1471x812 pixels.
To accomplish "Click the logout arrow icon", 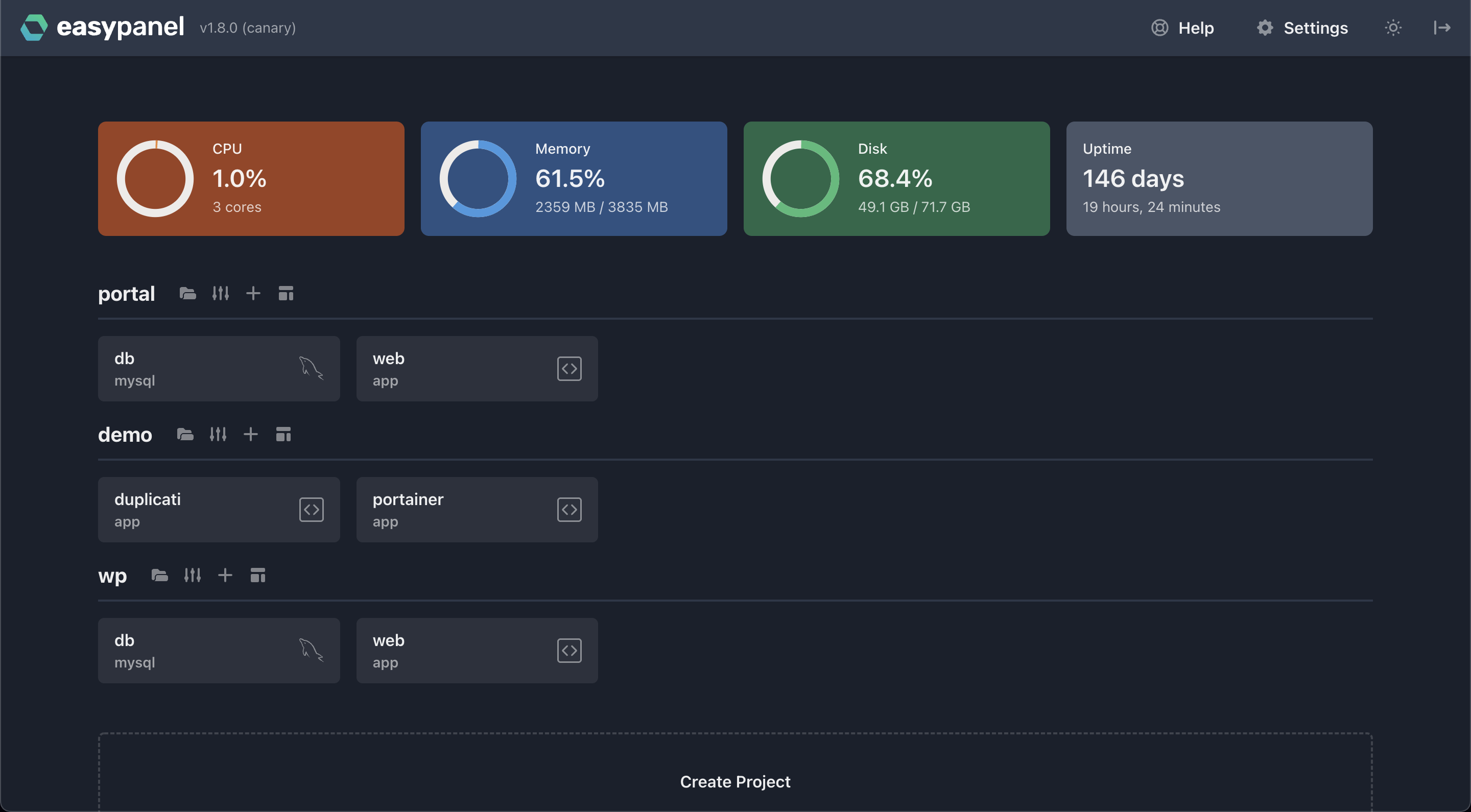I will coord(1441,28).
